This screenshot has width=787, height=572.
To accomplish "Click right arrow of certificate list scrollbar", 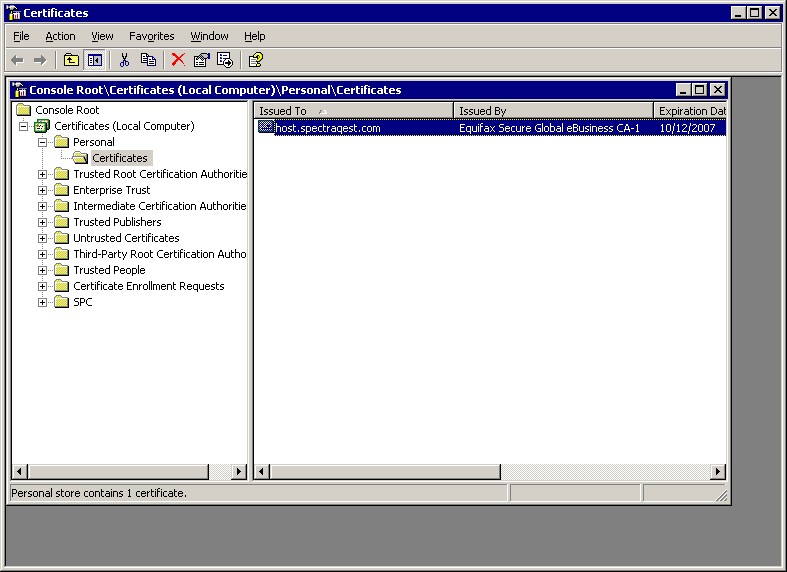I will pyautogui.click(x=717, y=472).
